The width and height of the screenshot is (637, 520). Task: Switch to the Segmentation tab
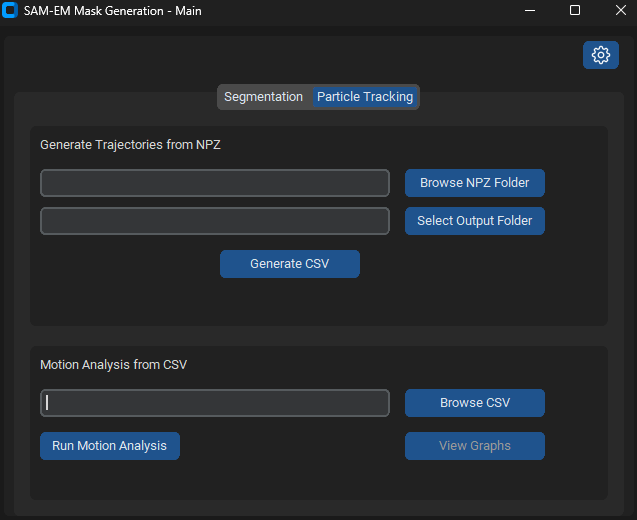[263, 97]
